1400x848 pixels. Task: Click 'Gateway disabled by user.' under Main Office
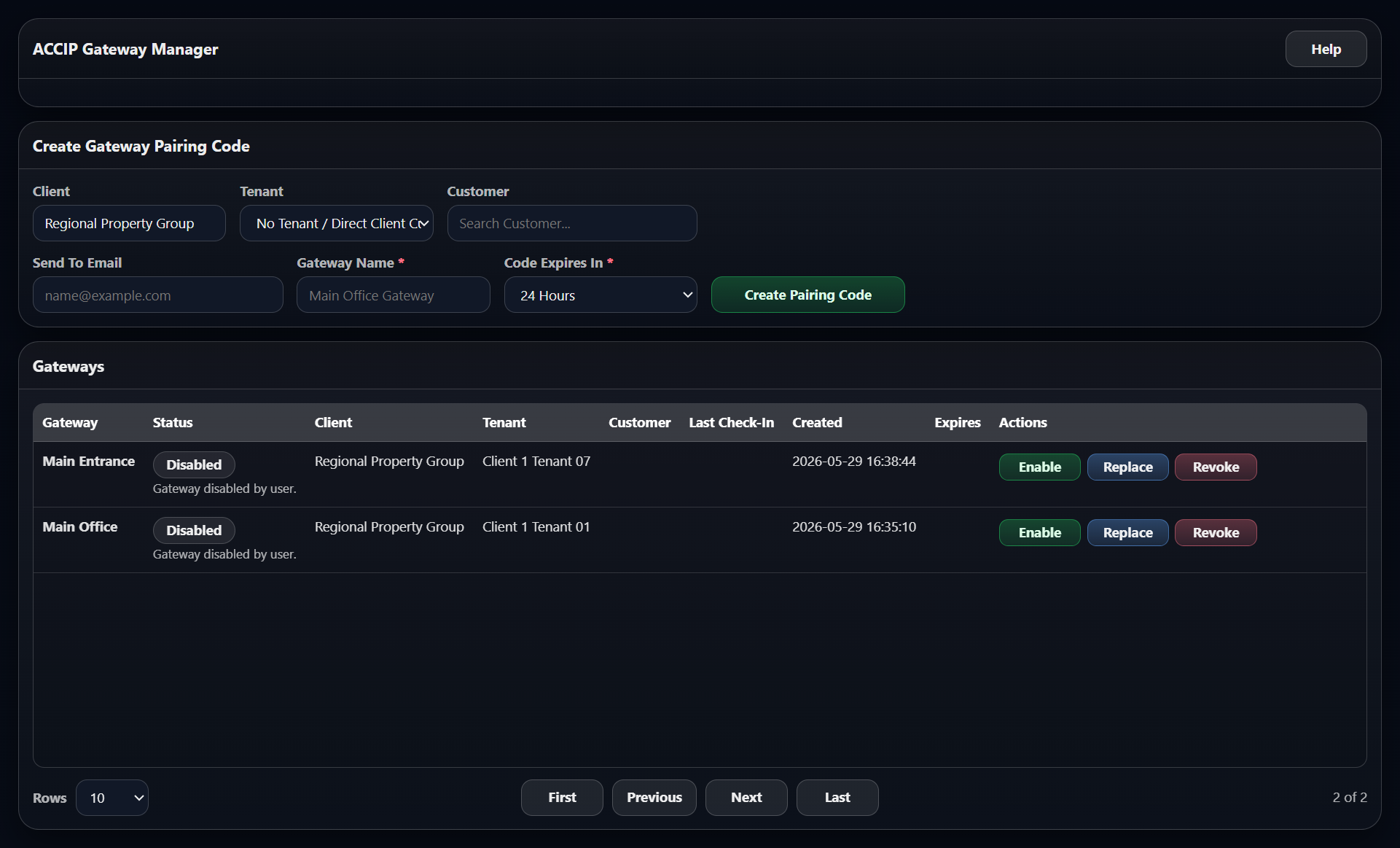224,554
